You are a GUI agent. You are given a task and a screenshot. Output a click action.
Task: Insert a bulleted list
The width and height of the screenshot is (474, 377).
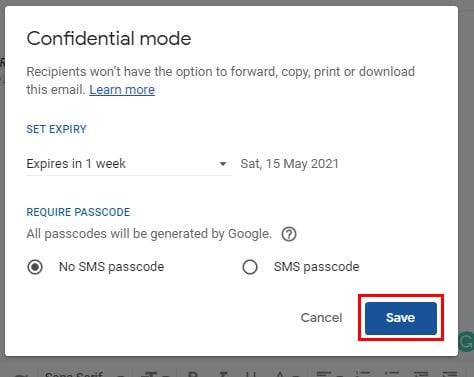point(392,375)
